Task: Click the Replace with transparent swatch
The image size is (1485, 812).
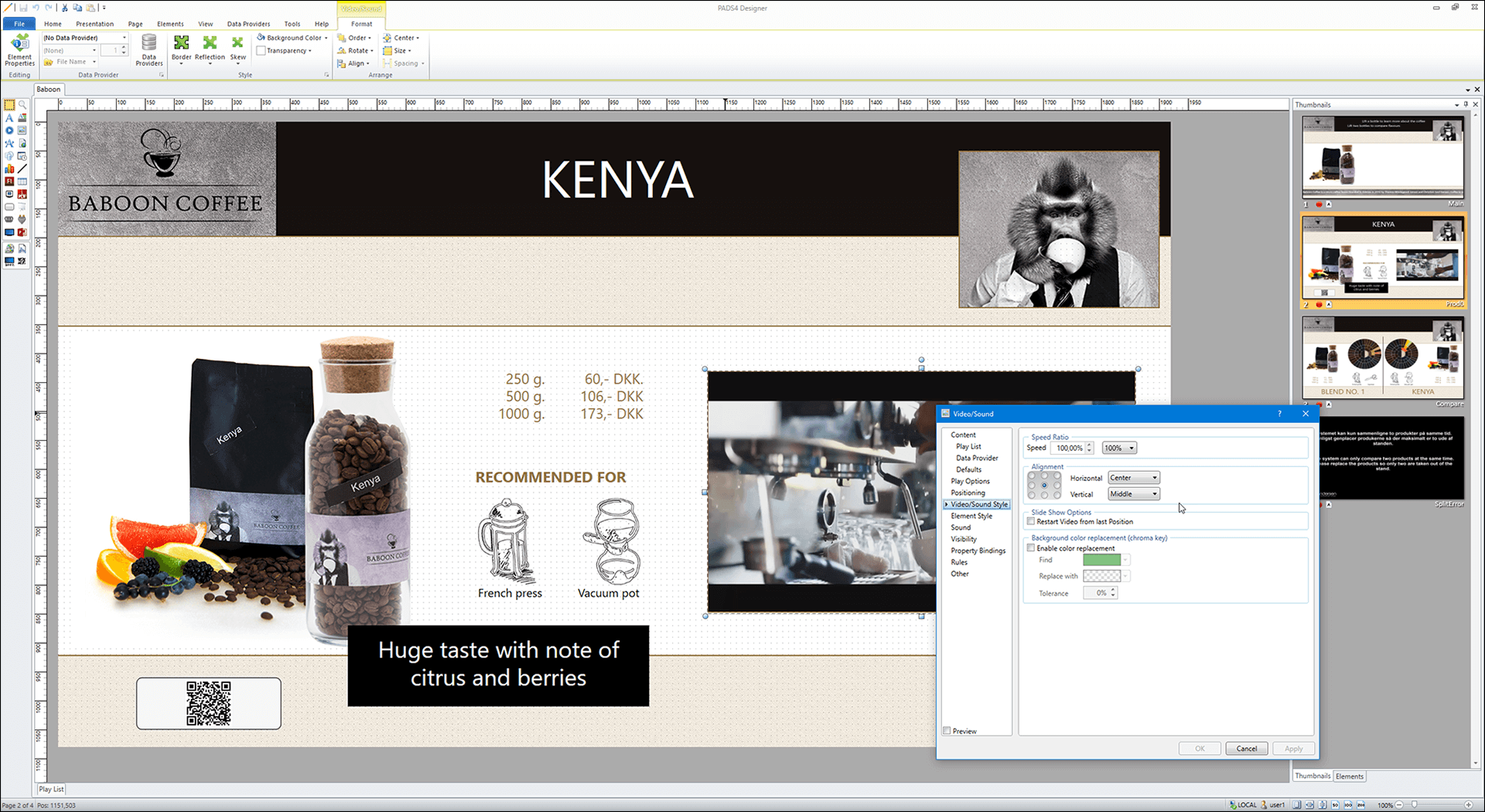Action: 1101,576
